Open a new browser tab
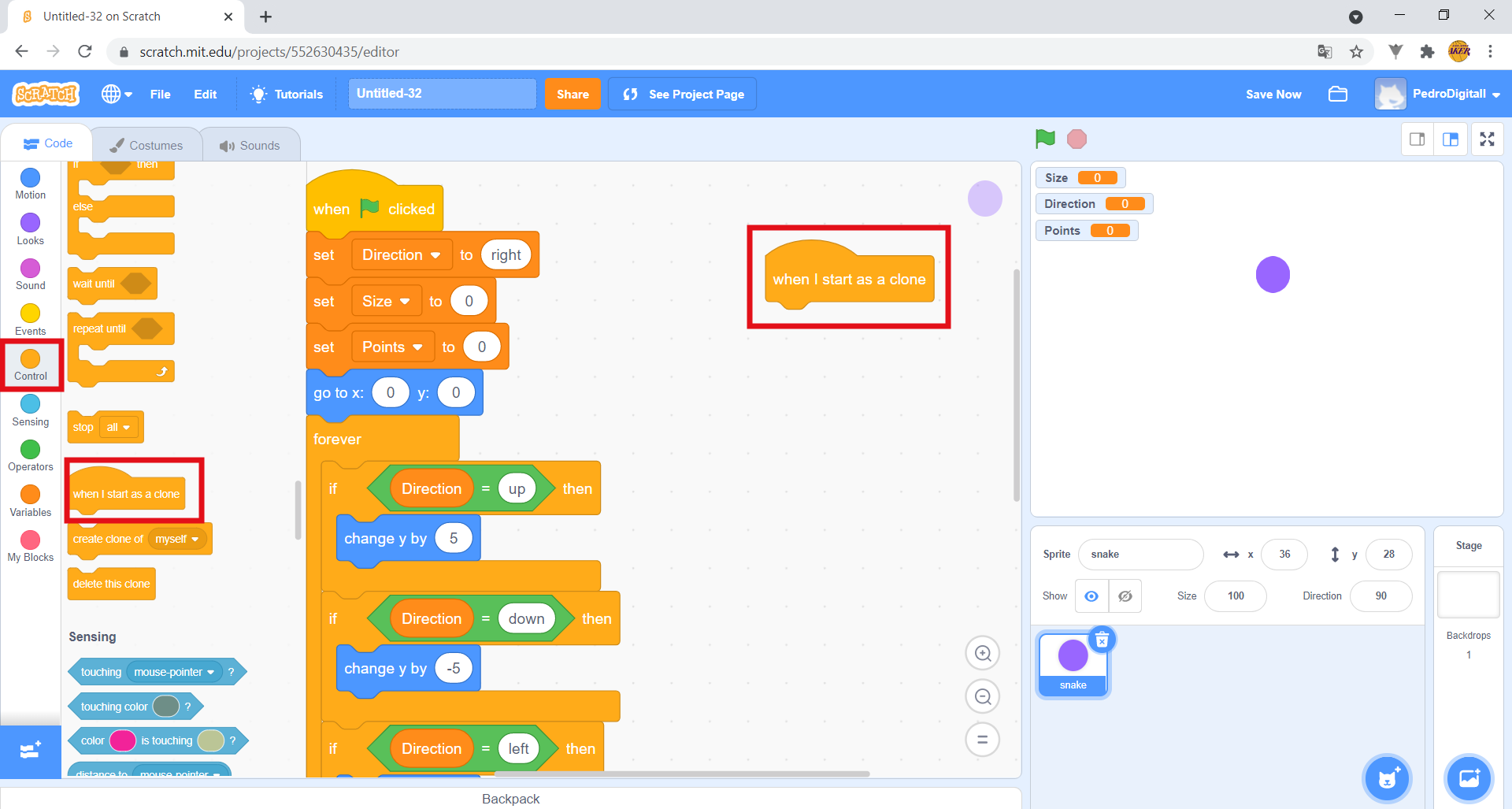 tap(265, 17)
